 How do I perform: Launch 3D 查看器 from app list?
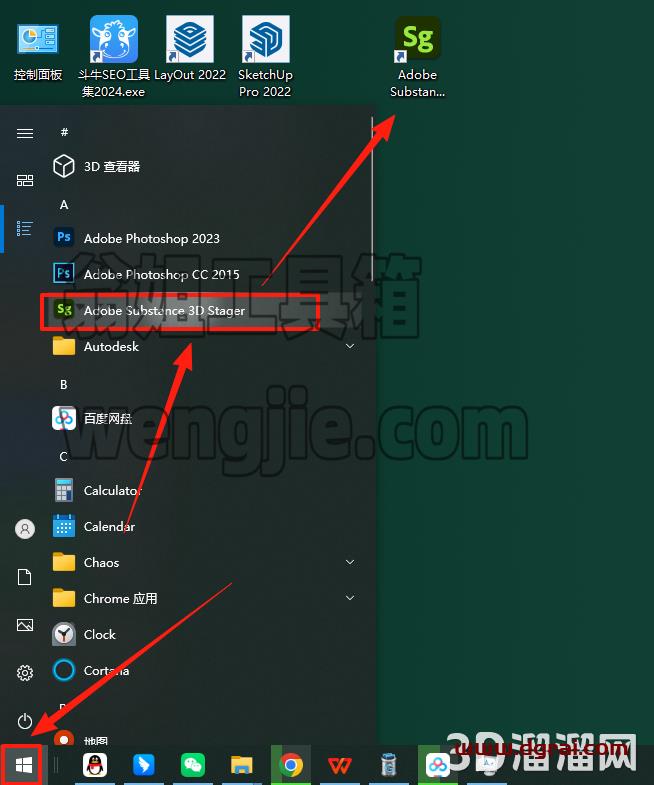[x=205, y=166]
